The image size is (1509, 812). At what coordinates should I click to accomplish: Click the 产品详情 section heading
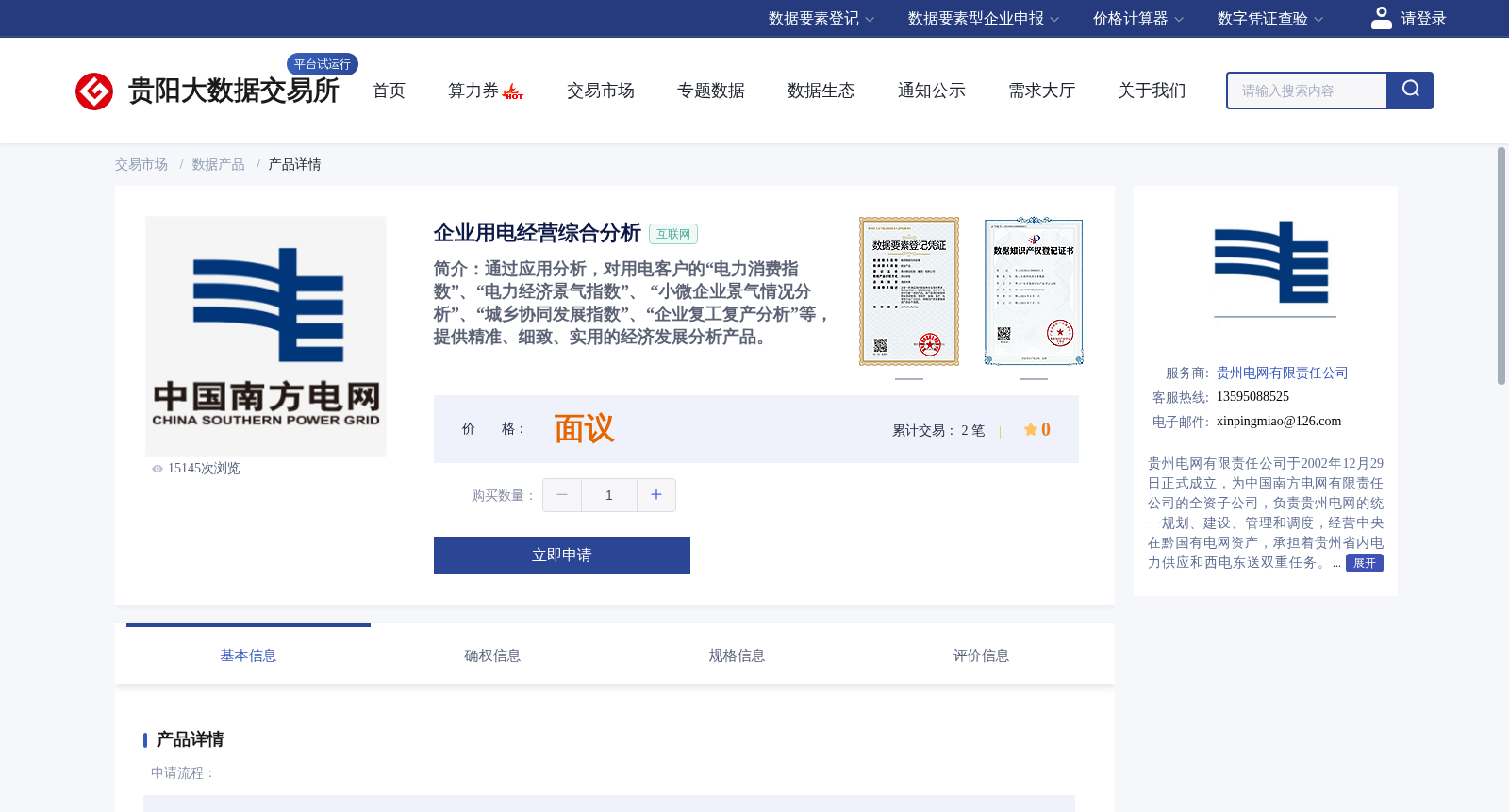(x=190, y=739)
